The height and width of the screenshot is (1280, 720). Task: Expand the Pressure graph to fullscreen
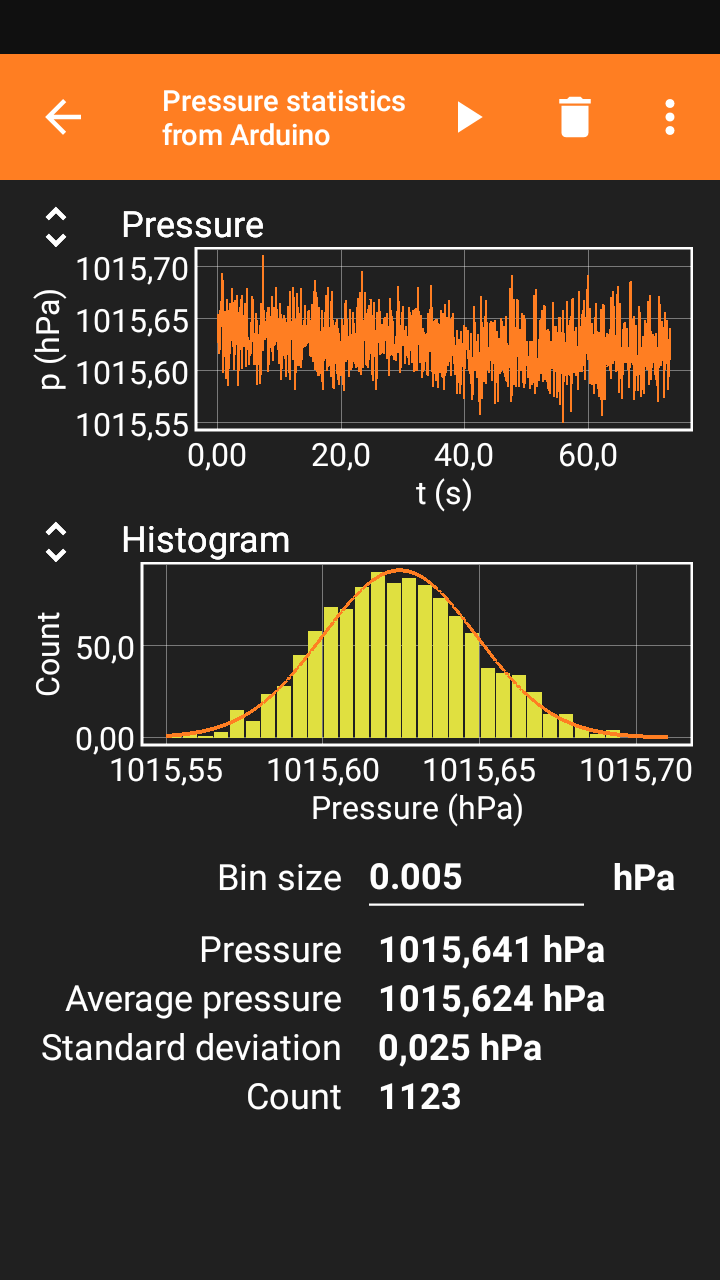click(x=56, y=227)
